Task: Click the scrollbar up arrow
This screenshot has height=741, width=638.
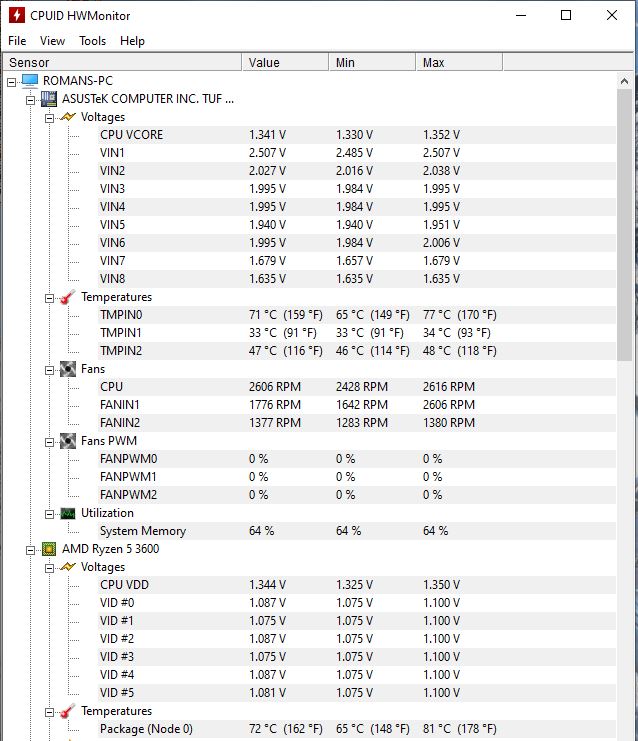Action: [x=624, y=81]
